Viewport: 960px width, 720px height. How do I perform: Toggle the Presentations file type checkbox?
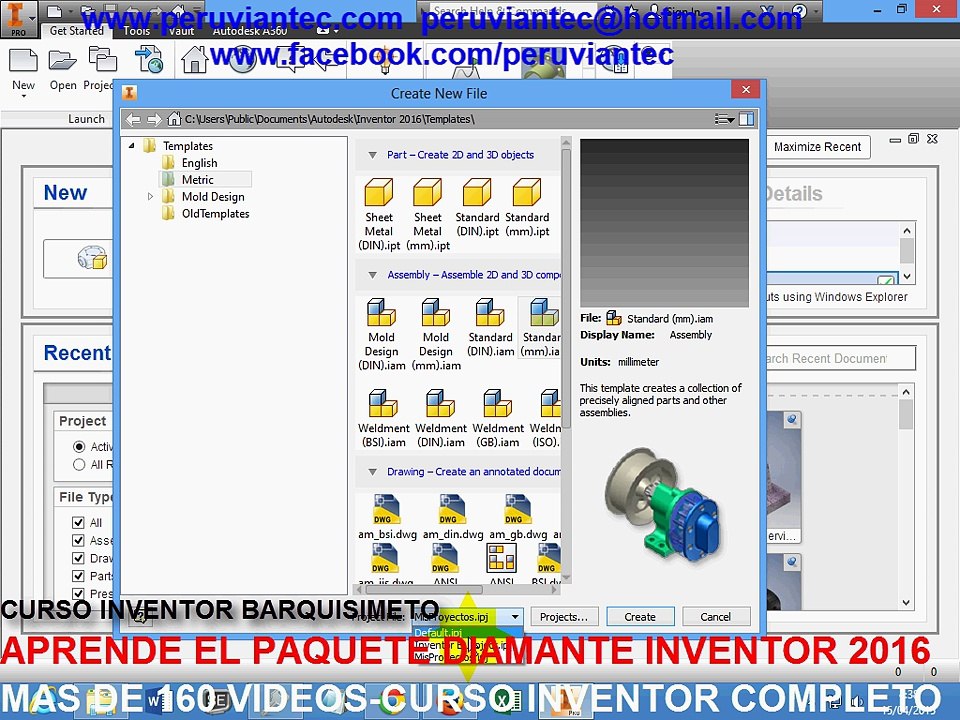click(78, 593)
